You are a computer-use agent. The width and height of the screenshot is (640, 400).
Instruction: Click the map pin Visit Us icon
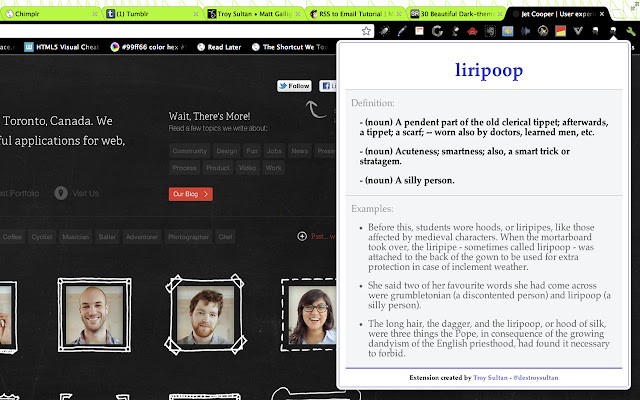pyautogui.click(x=61, y=193)
